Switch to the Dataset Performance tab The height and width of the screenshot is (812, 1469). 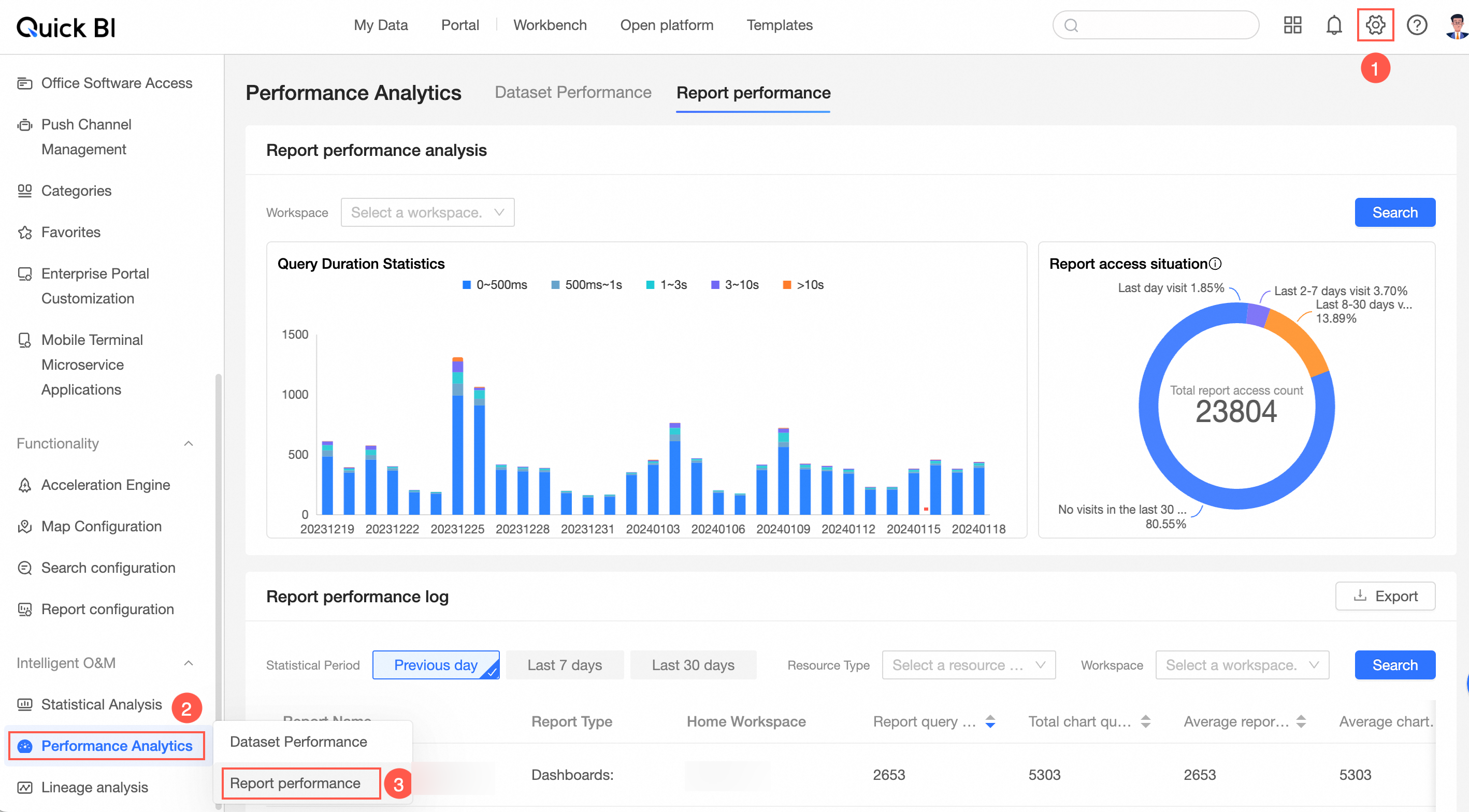tap(572, 92)
